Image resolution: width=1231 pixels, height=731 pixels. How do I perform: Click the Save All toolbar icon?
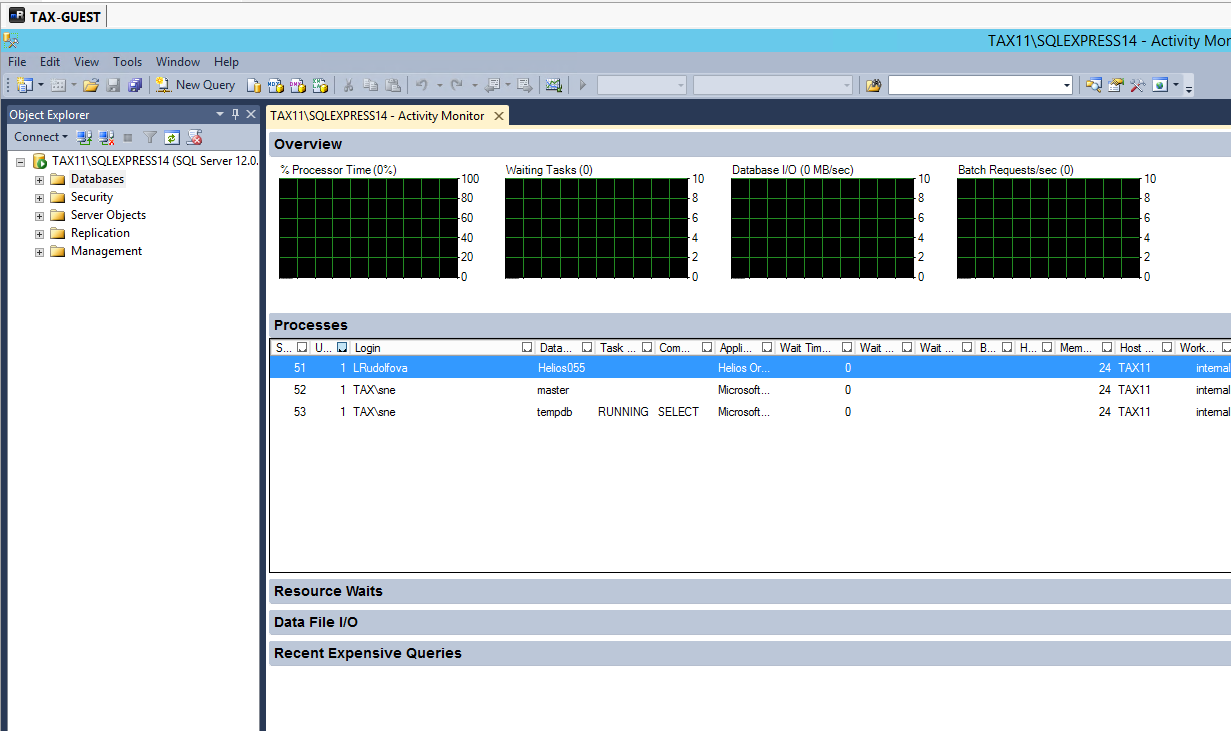(135, 85)
